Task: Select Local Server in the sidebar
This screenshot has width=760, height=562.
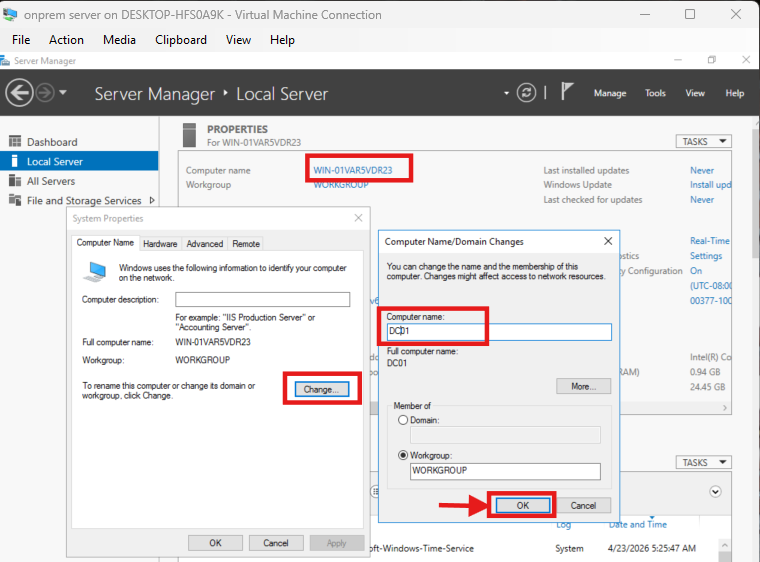Action: pos(54,161)
